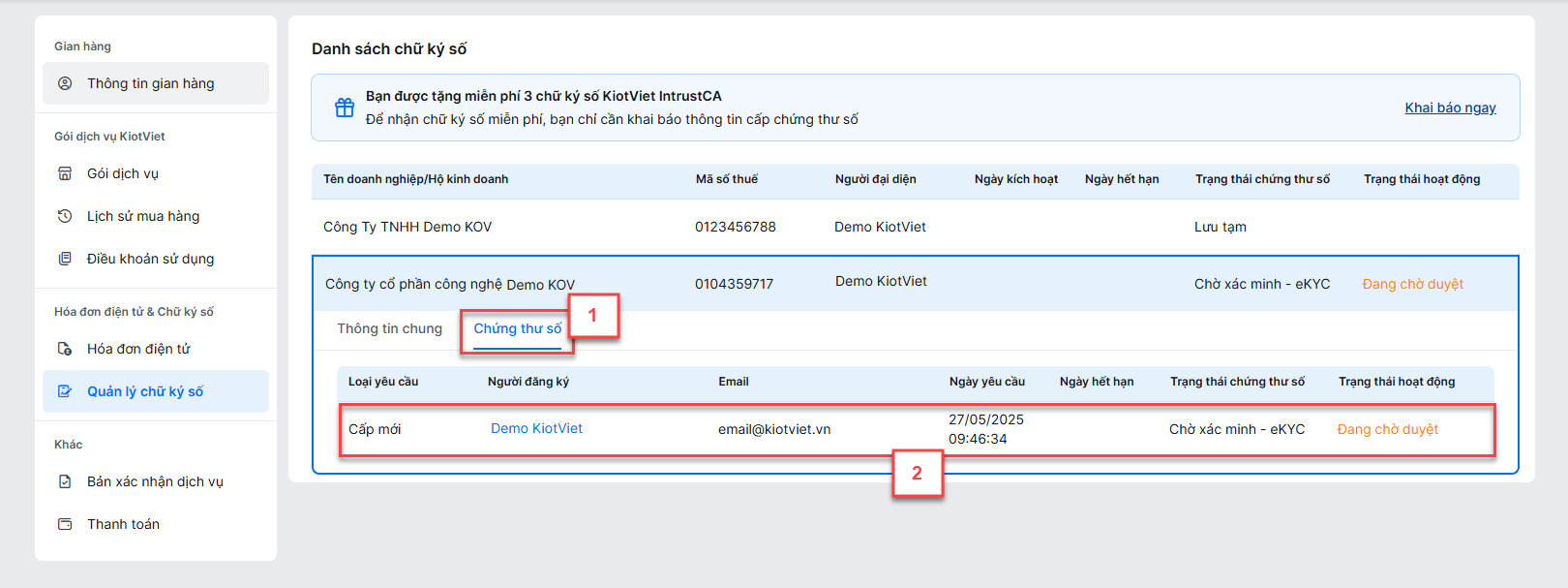Click the Ngày kích hoạt column header
This screenshot has height=588, width=1568.
point(1016,179)
